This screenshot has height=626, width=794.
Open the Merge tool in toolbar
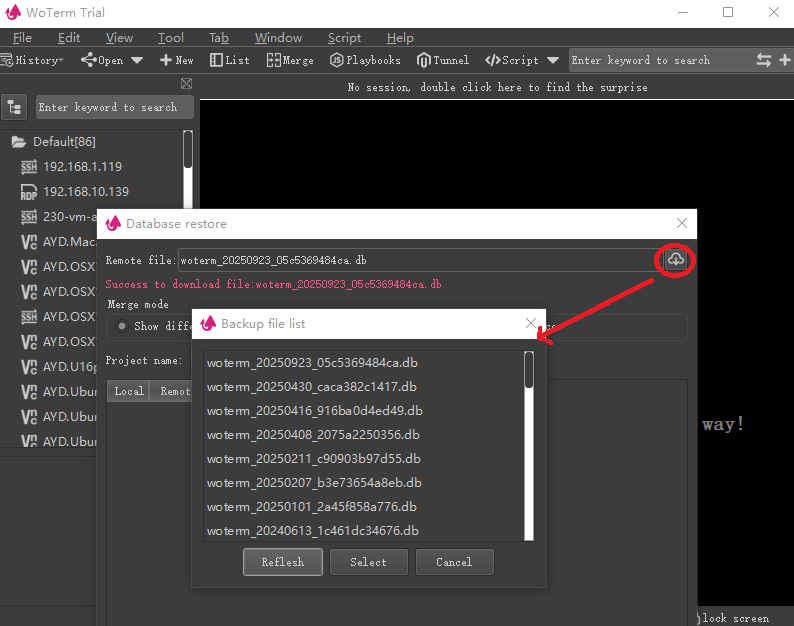(290, 60)
